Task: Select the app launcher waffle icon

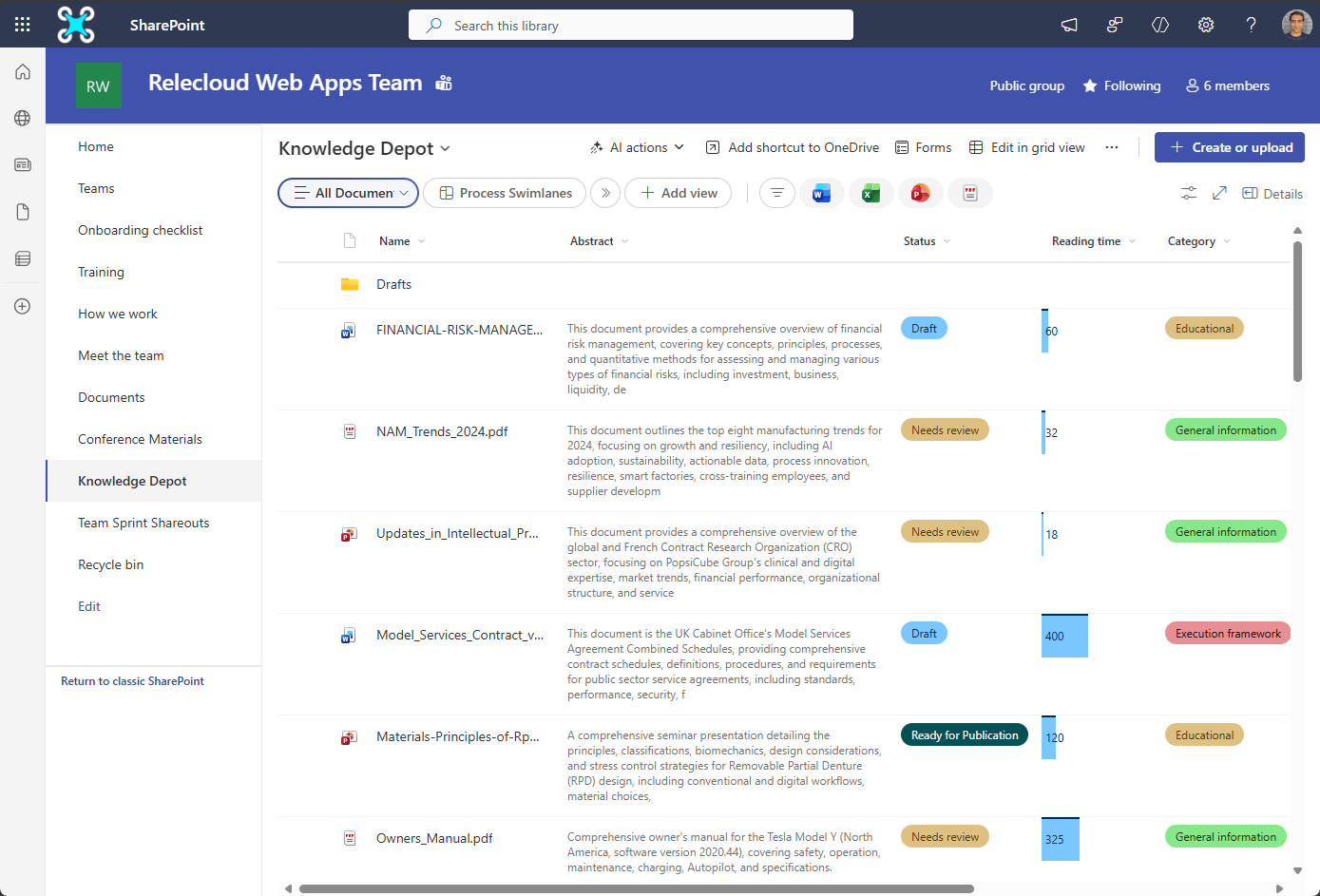Action: click(x=21, y=25)
